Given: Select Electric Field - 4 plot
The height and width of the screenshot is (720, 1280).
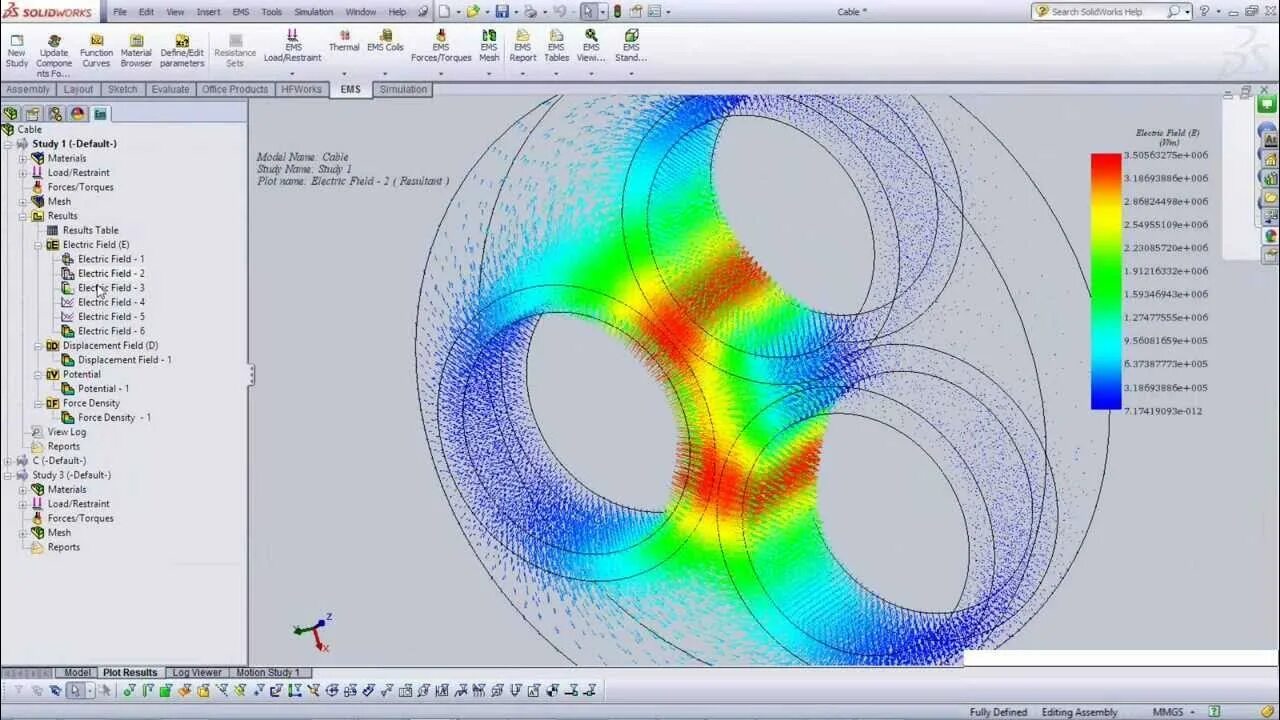Looking at the screenshot, I should pos(103,302).
